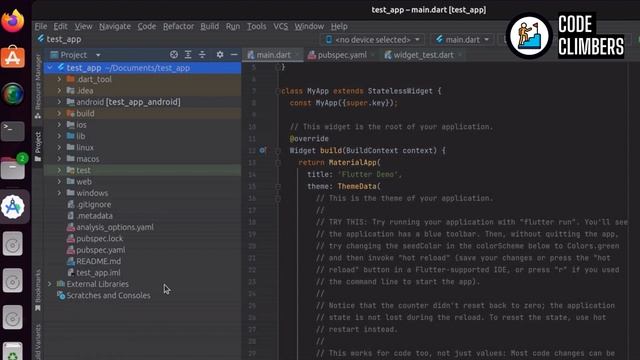640x360 pixels.
Task: Open the File menu
Action: click(x=41, y=26)
